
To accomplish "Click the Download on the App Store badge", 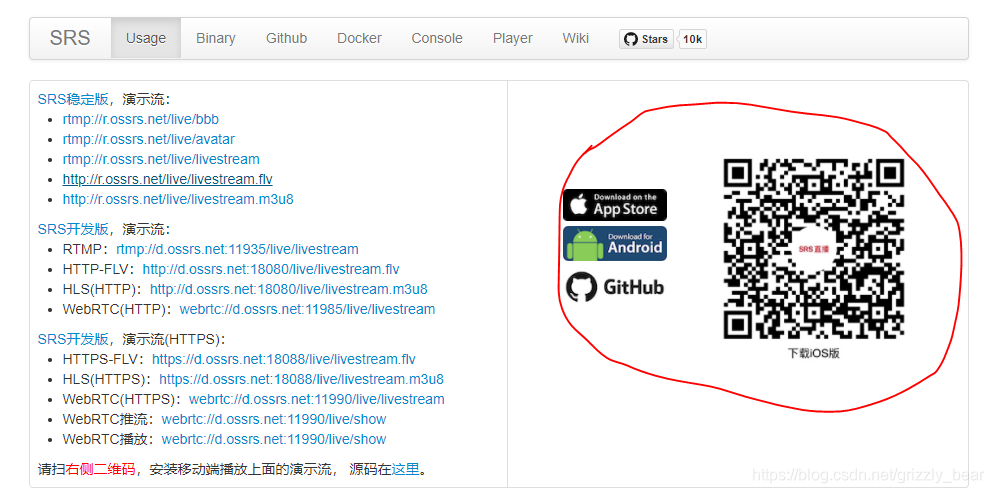I will [x=615, y=205].
